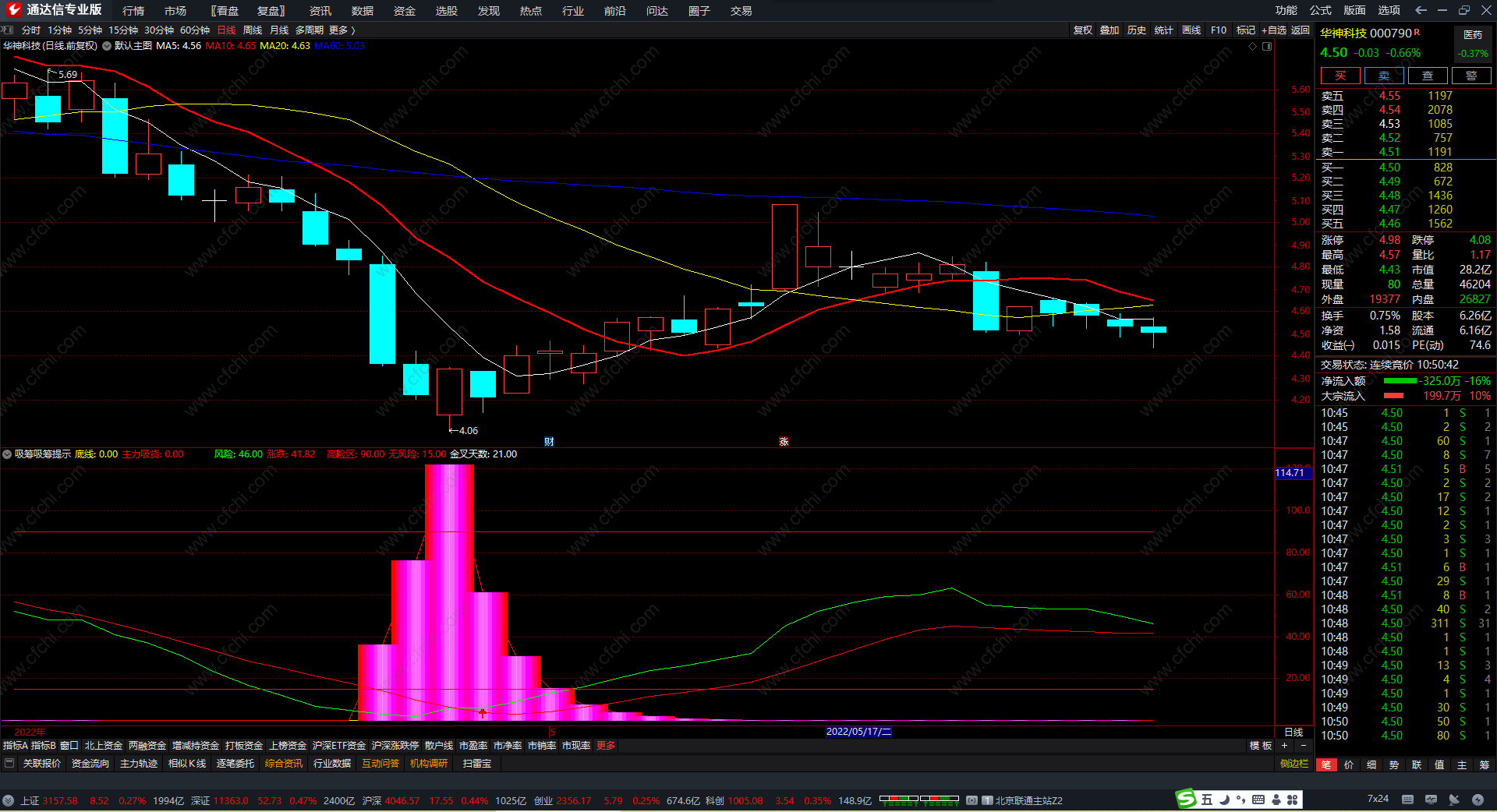Click the 复权 toolbar button
This screenshot has width=1497, height=812.
tap(1083, 30)
